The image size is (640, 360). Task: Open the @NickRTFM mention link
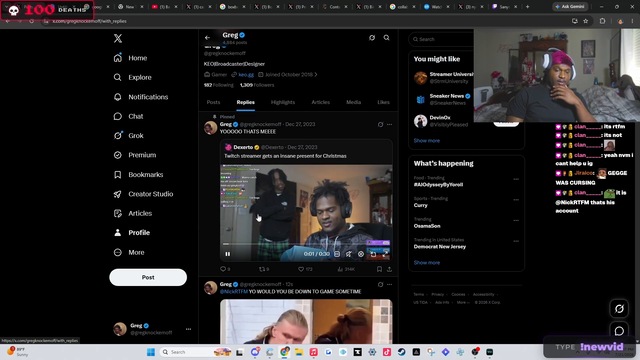coord(234,291)
